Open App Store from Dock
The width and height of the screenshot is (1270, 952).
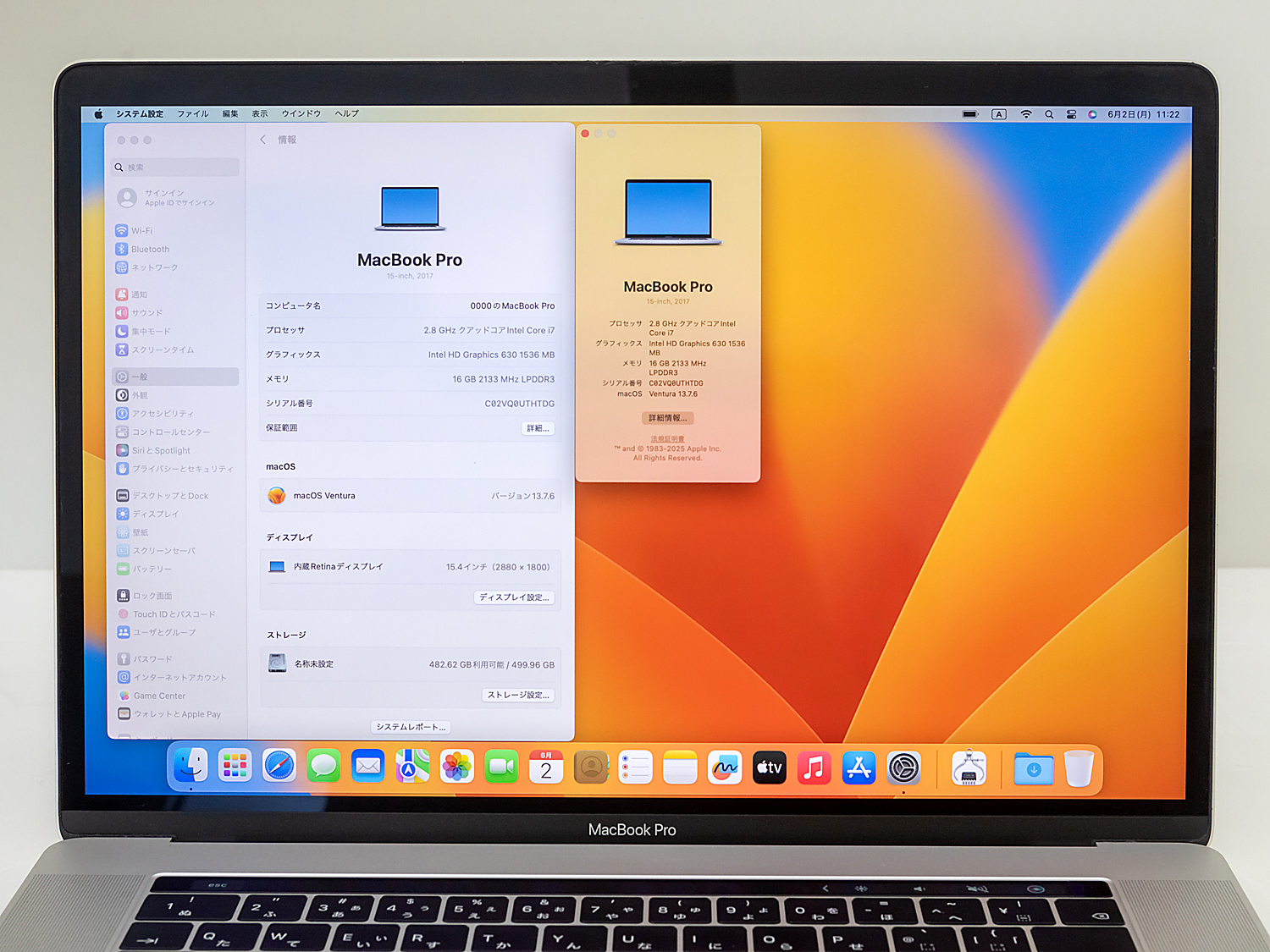coord(859,767)
